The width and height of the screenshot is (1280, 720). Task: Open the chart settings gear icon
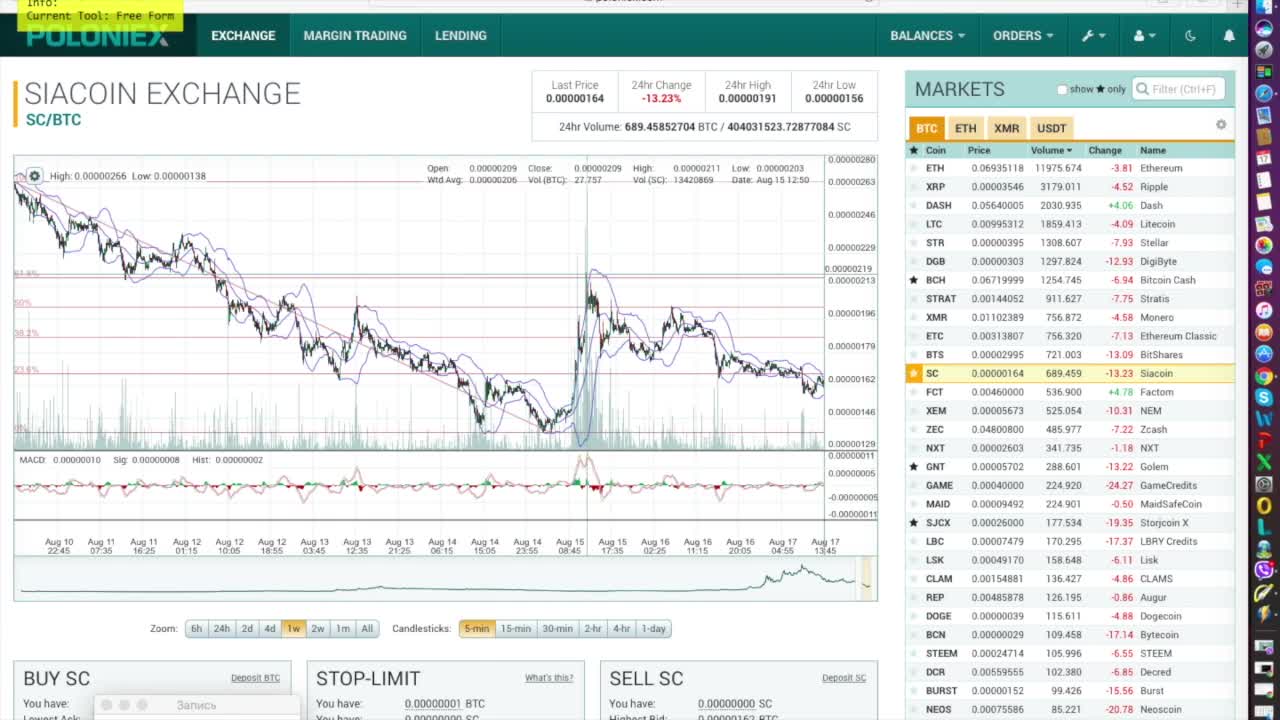[x=35, y=176]
